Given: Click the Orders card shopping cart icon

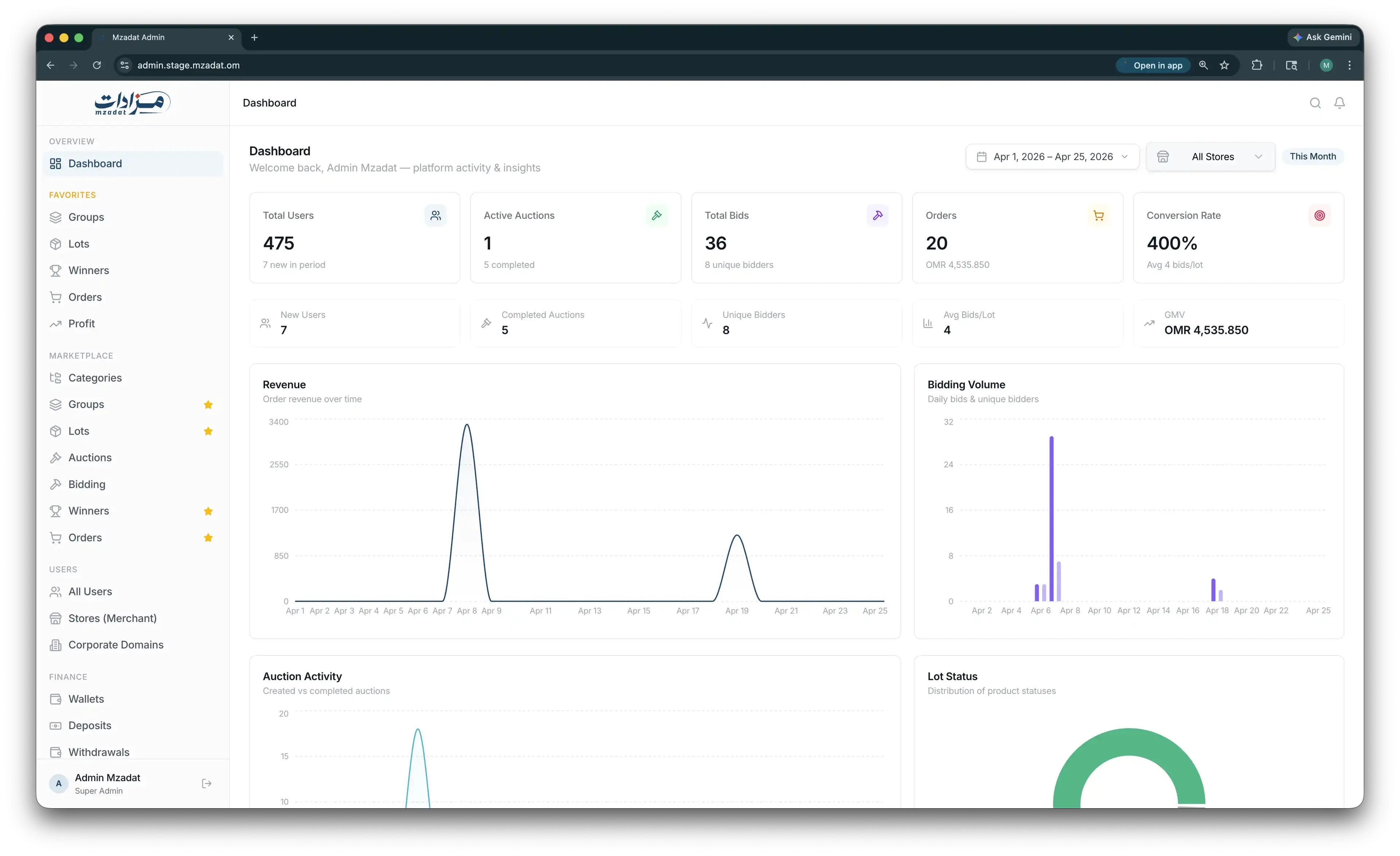Looking at the screenshot, I should click(x=1099, y=215).
